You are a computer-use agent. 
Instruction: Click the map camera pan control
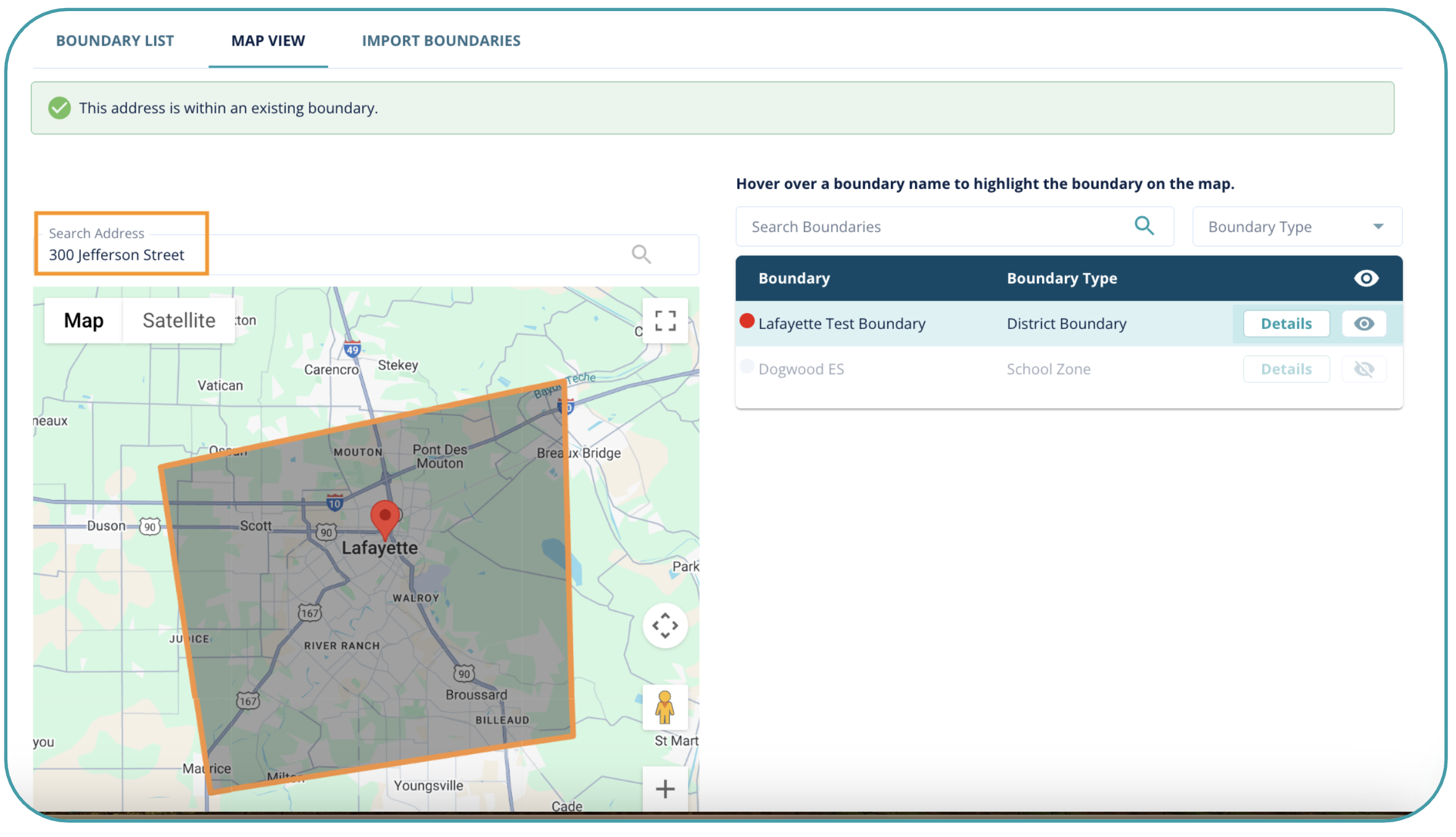(x=665, y=625)
